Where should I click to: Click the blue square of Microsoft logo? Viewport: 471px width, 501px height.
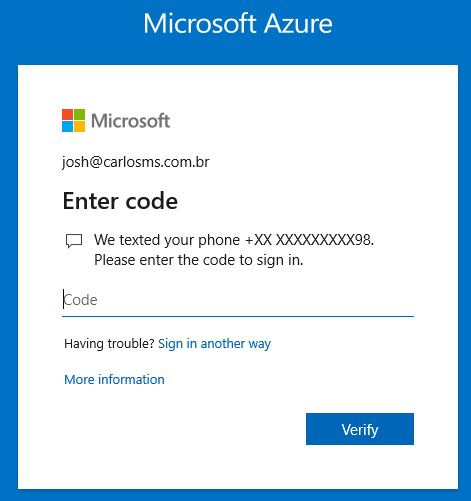67,127
